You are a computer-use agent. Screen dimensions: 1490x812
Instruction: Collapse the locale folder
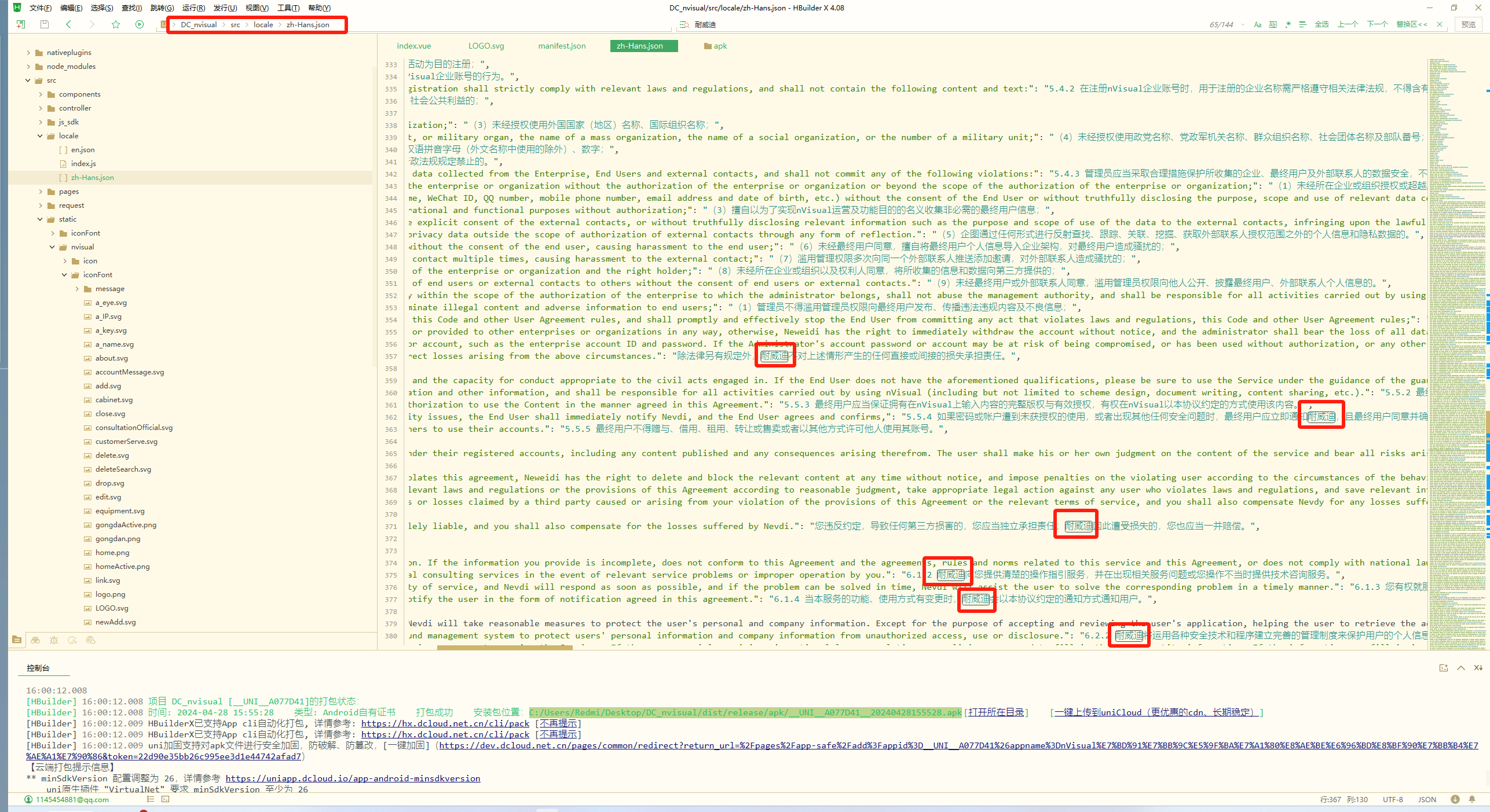(41, 136)
